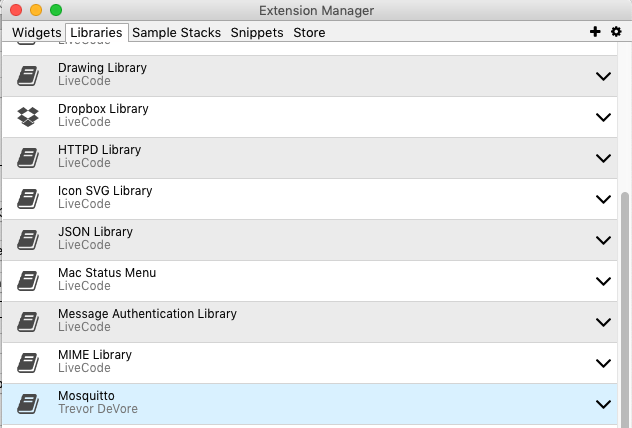This screenshot has height=428, width=632.
Task: Click the Drawing Library book icon
Action: pos(28,75)
